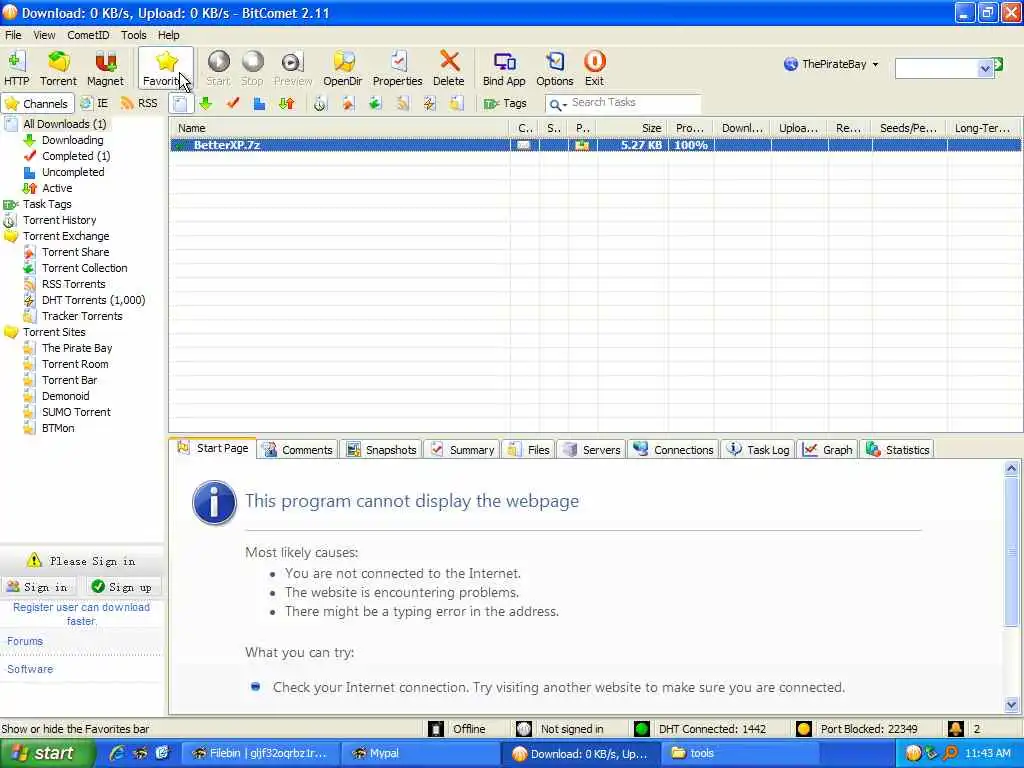This screenshot has height=768, width=1024.
Task: Filter by uncompleted blue icon
Action: (x=259, y=103)
